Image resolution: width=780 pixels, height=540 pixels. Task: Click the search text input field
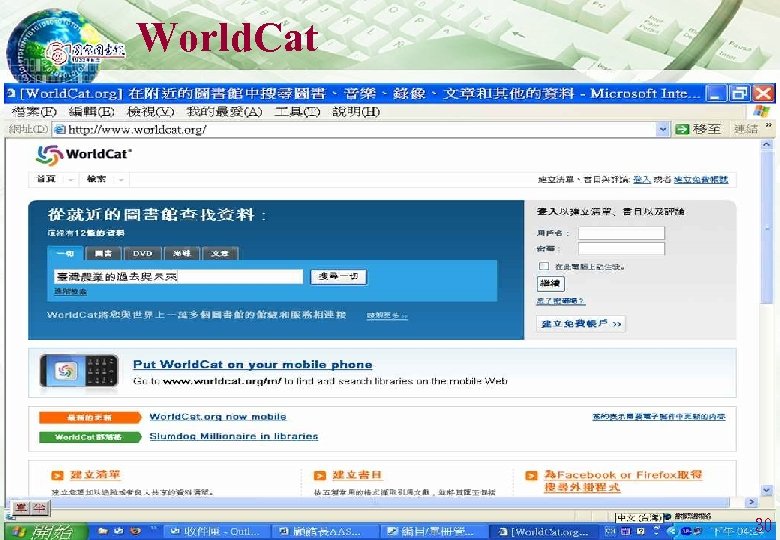click(x=178, y=276)
